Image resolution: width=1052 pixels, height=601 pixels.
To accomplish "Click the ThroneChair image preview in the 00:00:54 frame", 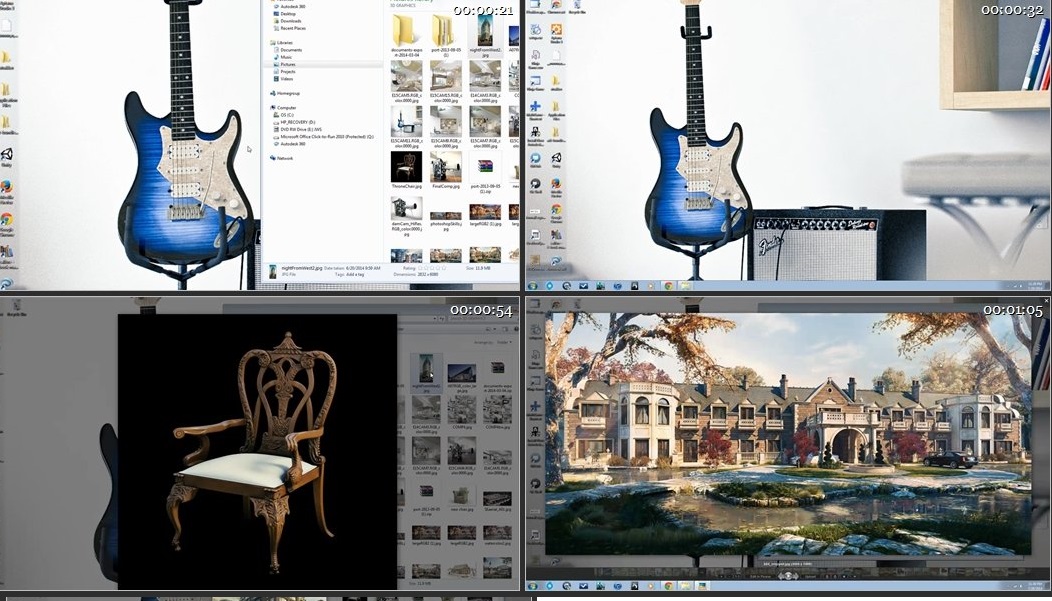I will (258, 451).
